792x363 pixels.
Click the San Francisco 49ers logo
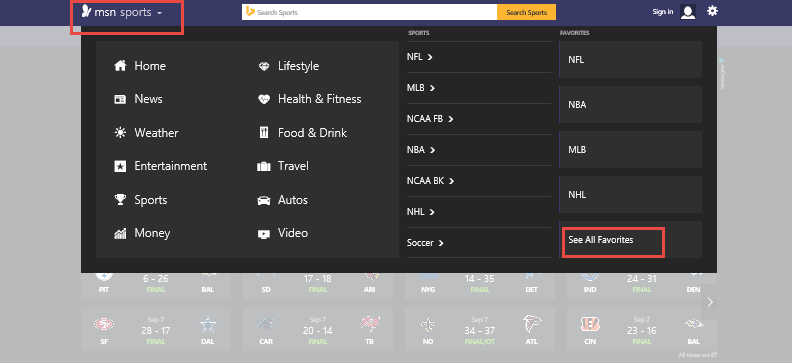coord(104,324)
